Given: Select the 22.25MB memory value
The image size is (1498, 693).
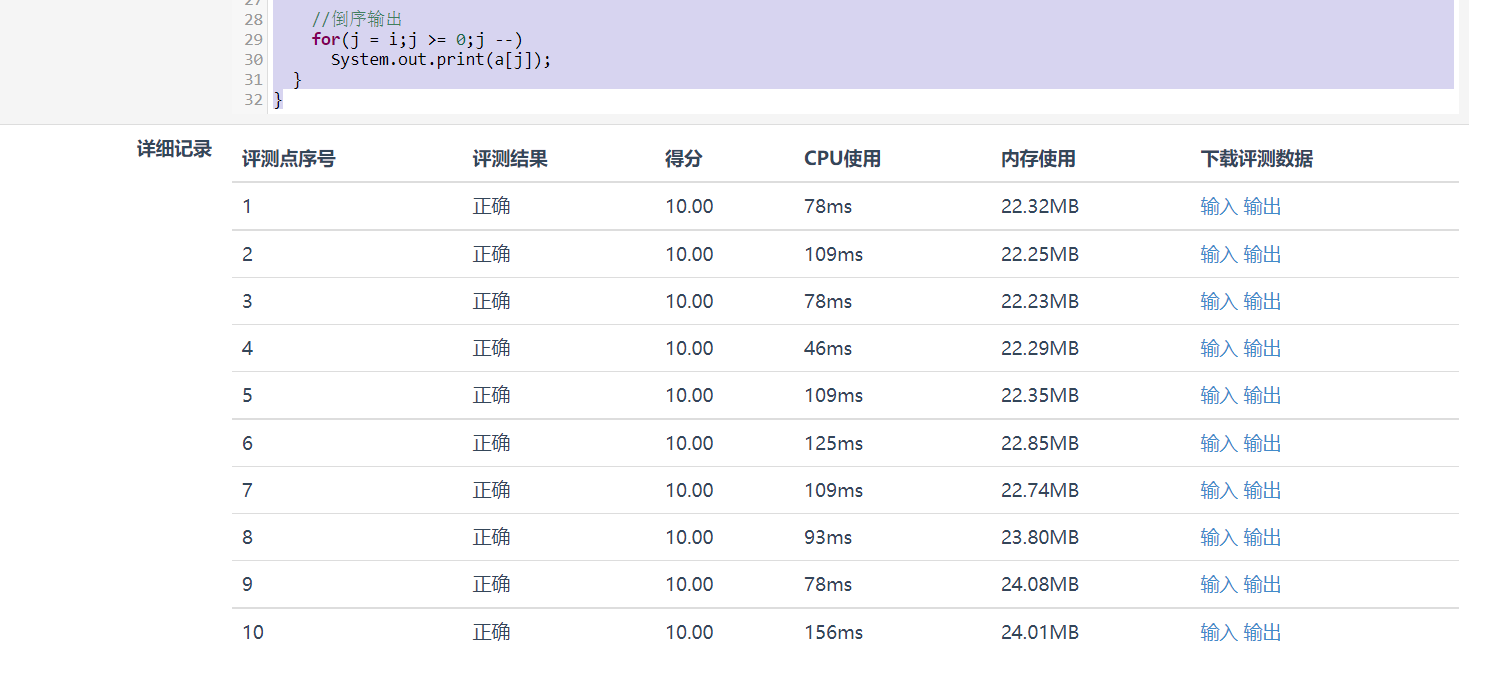Looking at the screenshot, I should coord(1040,254).
